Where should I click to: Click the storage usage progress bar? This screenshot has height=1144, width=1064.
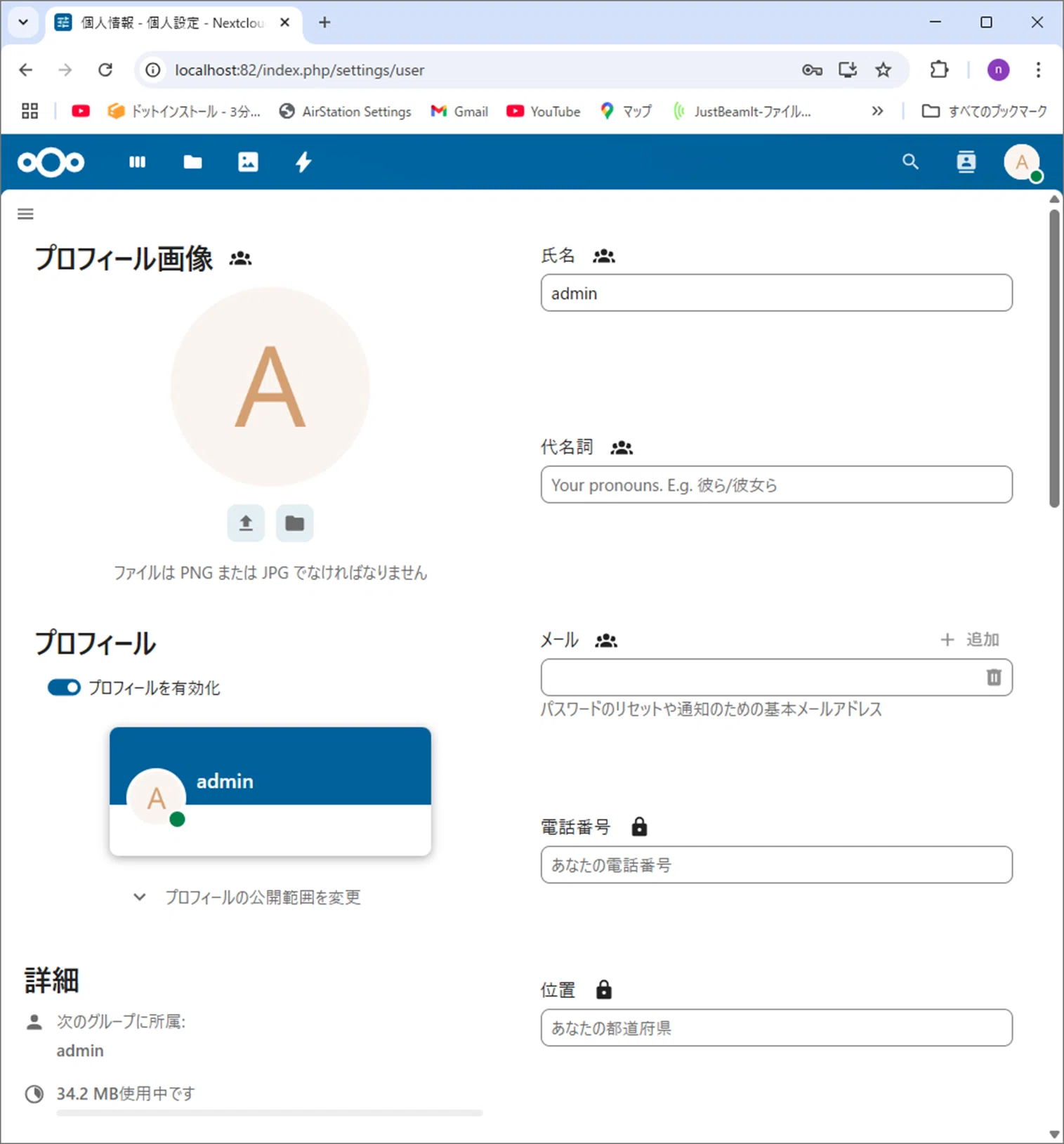point(270,1113)
